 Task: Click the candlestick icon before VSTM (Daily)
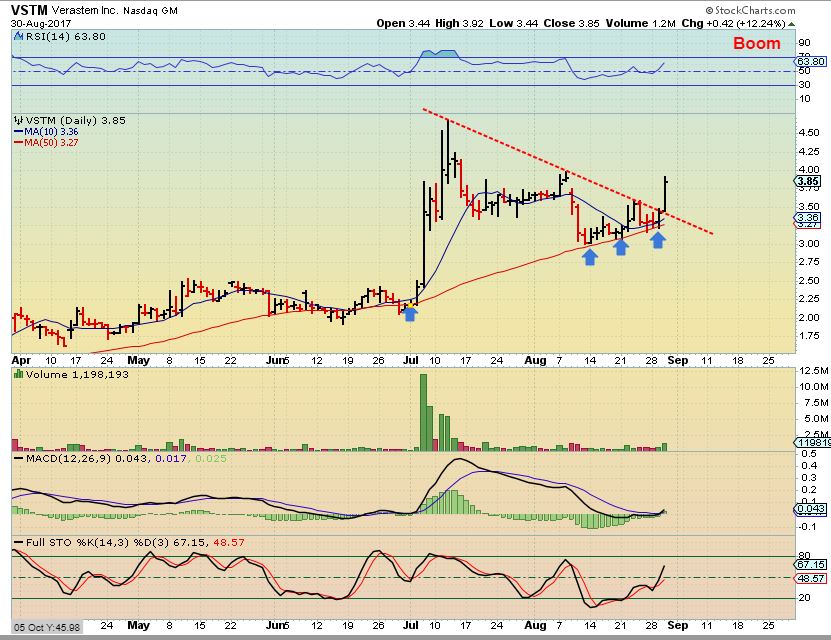click(x=19, y=120)
